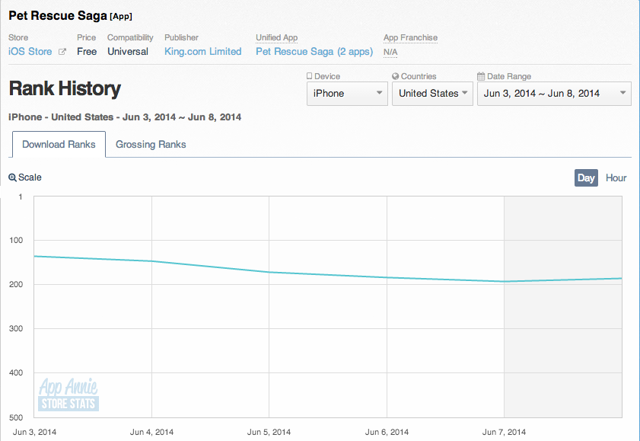Screen dimensions: 640x441
Task: Click the N/A App Franchise value
Action: coord(390,52)
